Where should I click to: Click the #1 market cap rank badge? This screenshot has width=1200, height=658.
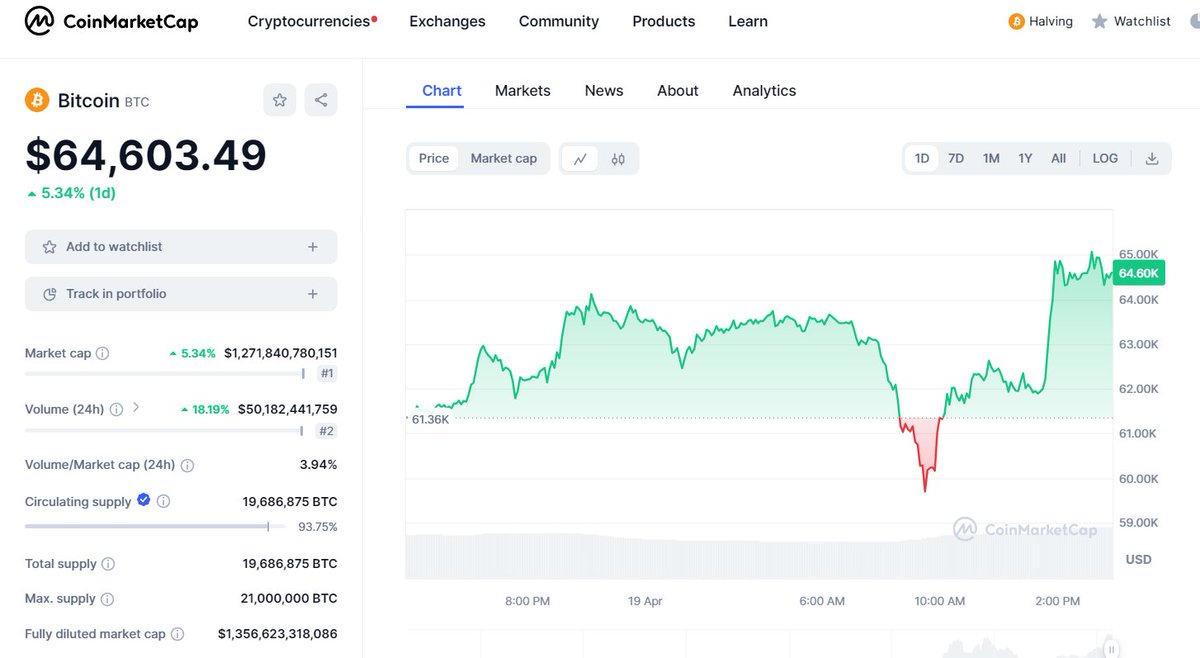coord(327,373)
